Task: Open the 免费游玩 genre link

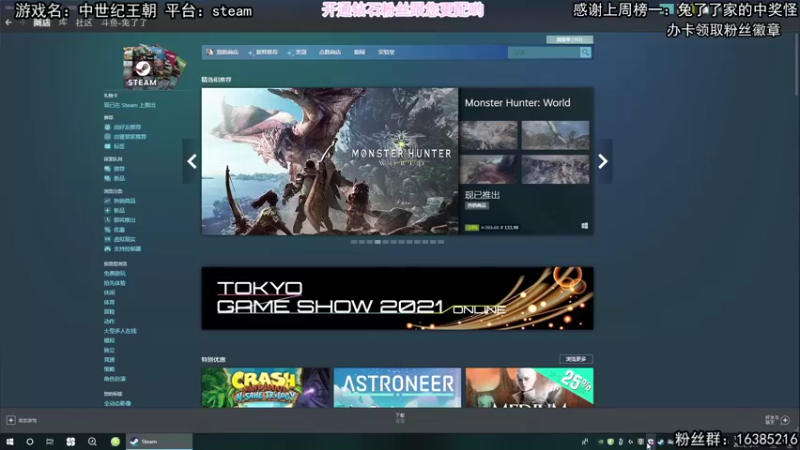Action: click(115, 273)
